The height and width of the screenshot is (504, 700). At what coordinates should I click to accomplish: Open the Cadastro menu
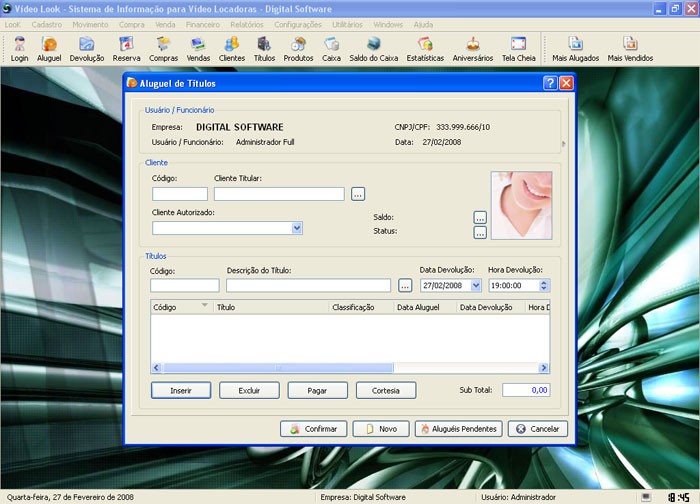point(47,25)
